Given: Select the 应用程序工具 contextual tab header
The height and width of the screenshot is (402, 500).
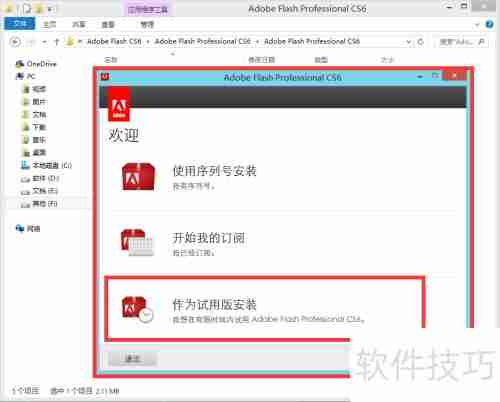Looking at the screenshot, I should click(x=148, y=10).
